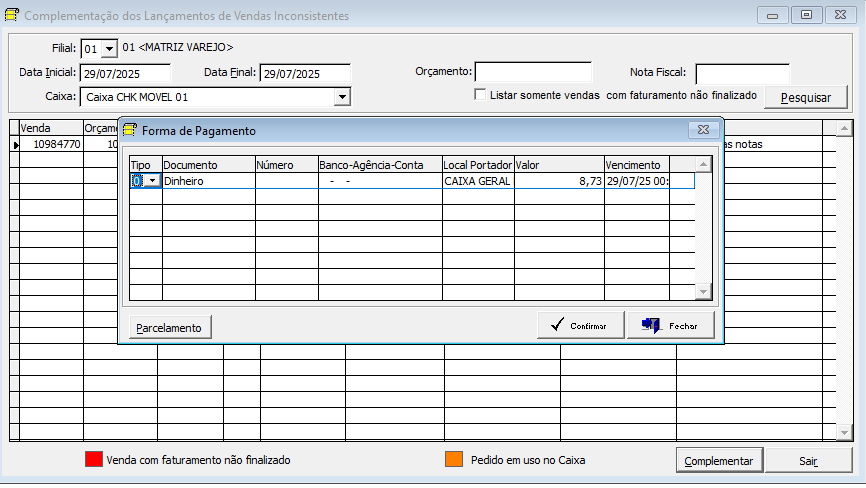This screenshot has height=488, width=866.
Task: Click the Venda column header
Action: 51,128
